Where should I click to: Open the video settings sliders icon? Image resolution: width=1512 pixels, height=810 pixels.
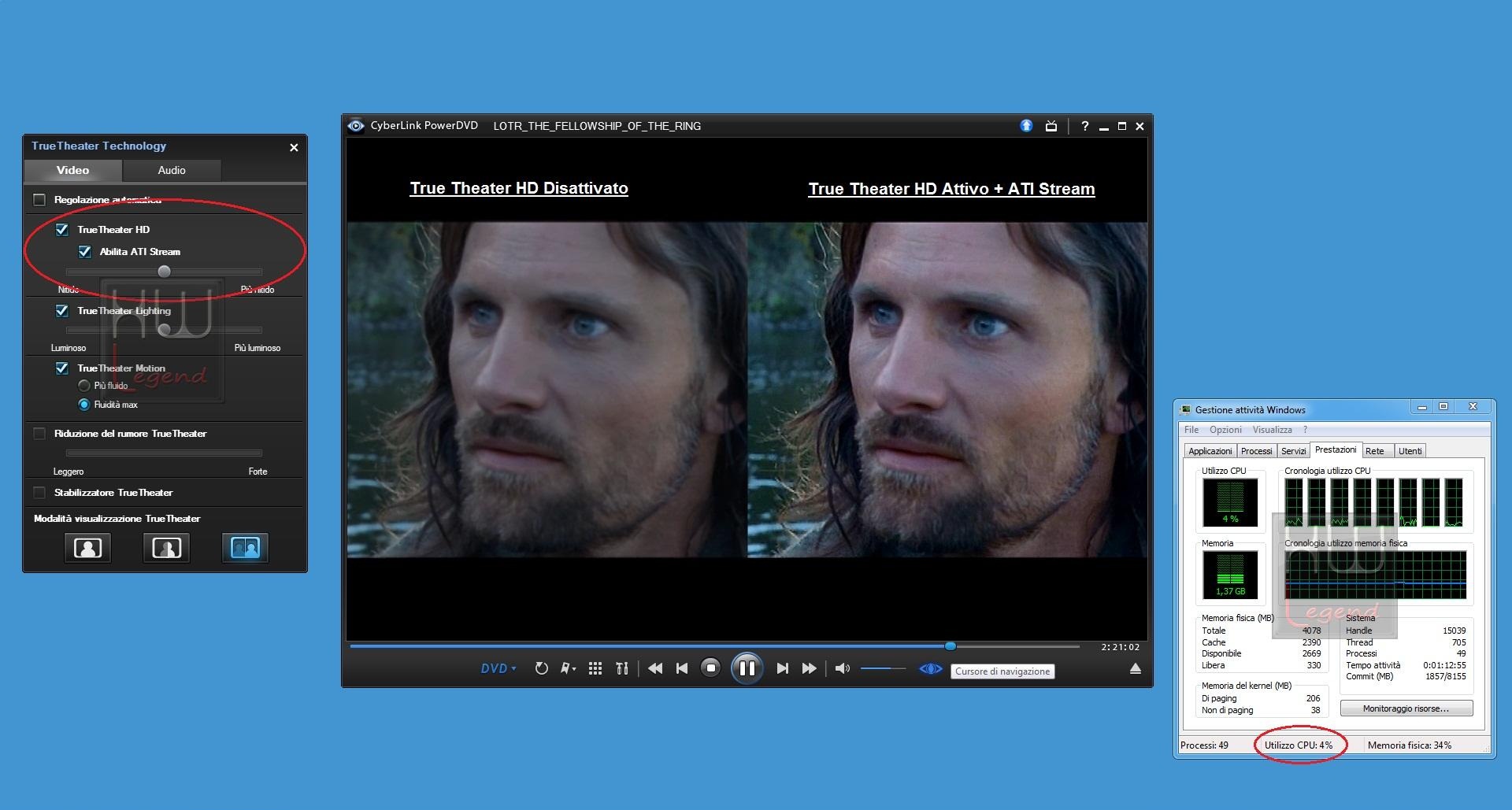pyautogui.click(x=622, y=668)
